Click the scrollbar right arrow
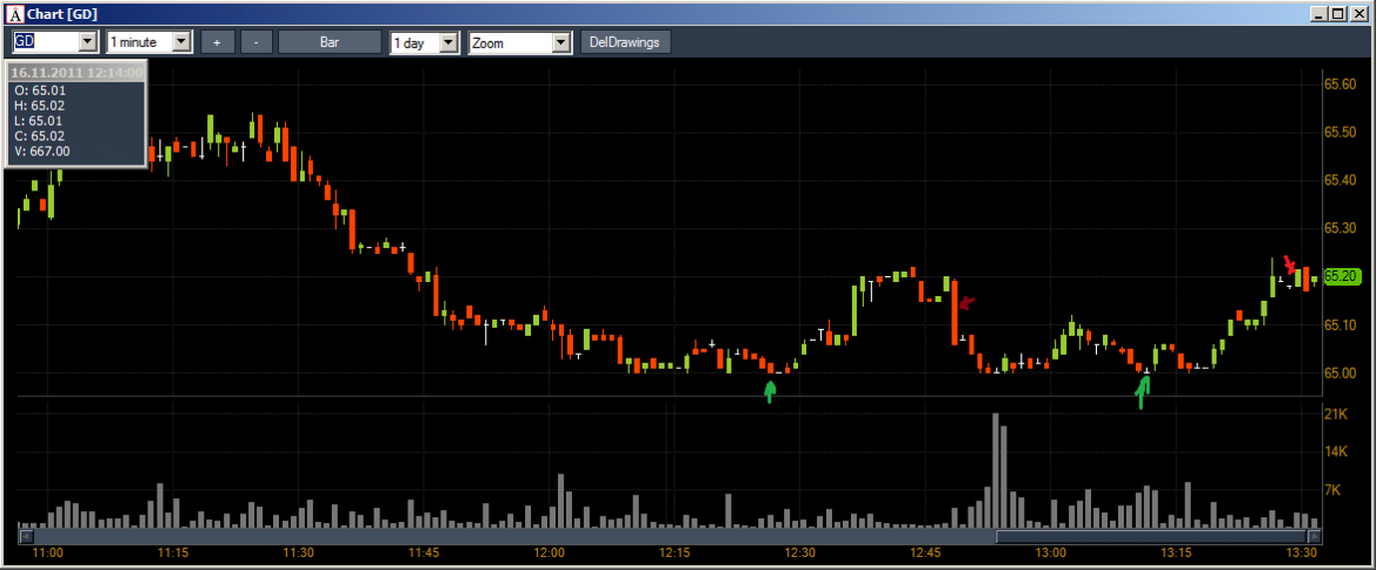The image size is (1377, 570). coord(1314,537)
